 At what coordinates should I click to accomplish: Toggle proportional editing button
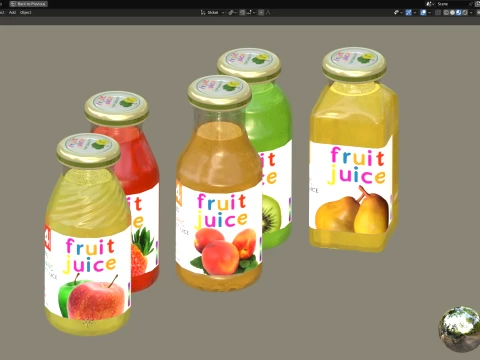pyautogui.click(x=261, y=13)
